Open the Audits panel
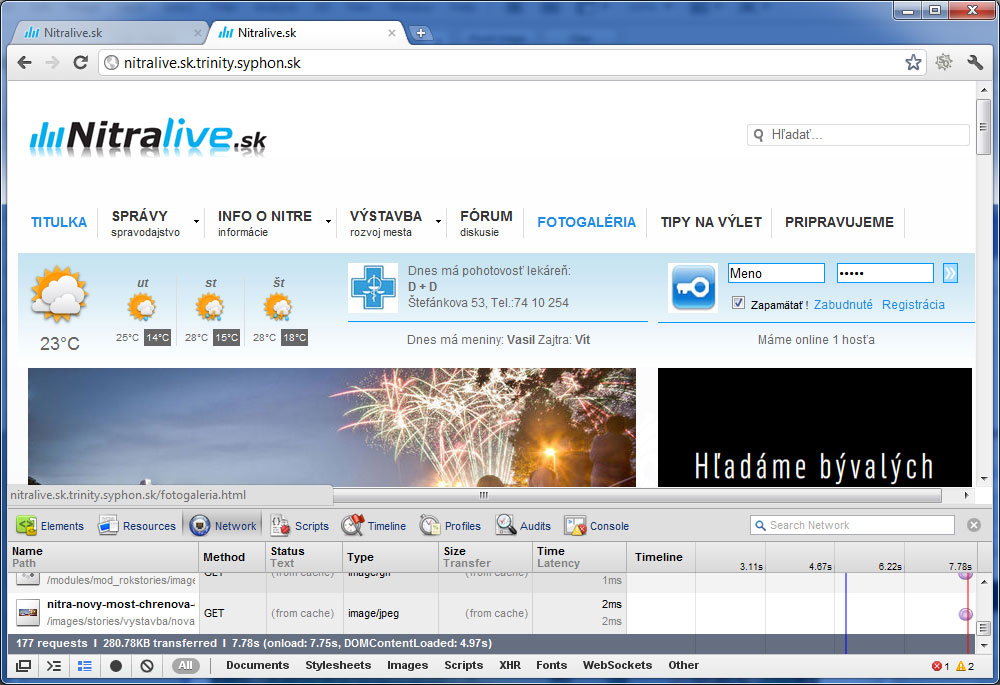This screenshot has height=685, width=1000. tap(523, 526)
